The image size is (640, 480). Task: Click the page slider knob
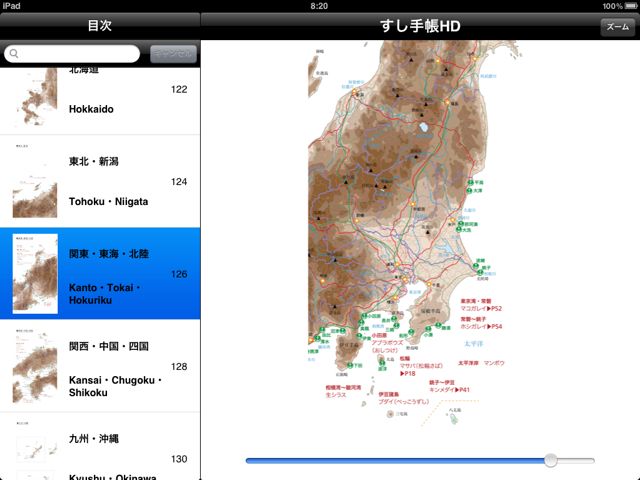[x=551, y=460]
